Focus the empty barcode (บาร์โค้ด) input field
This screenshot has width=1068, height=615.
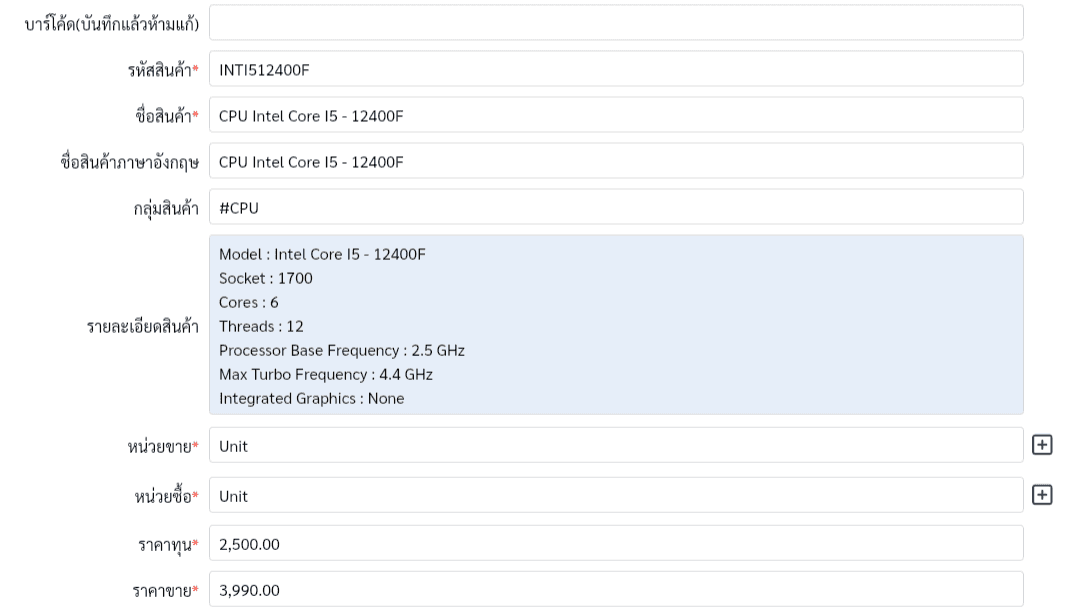(x=616, y=23)
